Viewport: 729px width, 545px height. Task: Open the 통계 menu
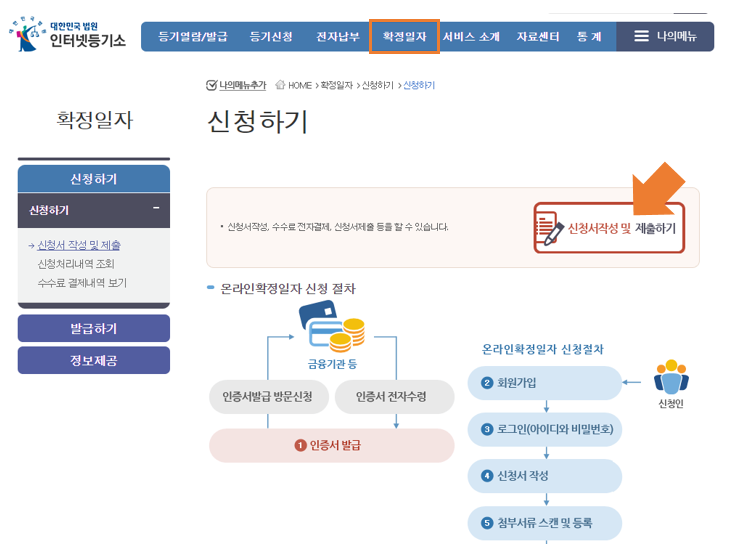pos(589,36)
